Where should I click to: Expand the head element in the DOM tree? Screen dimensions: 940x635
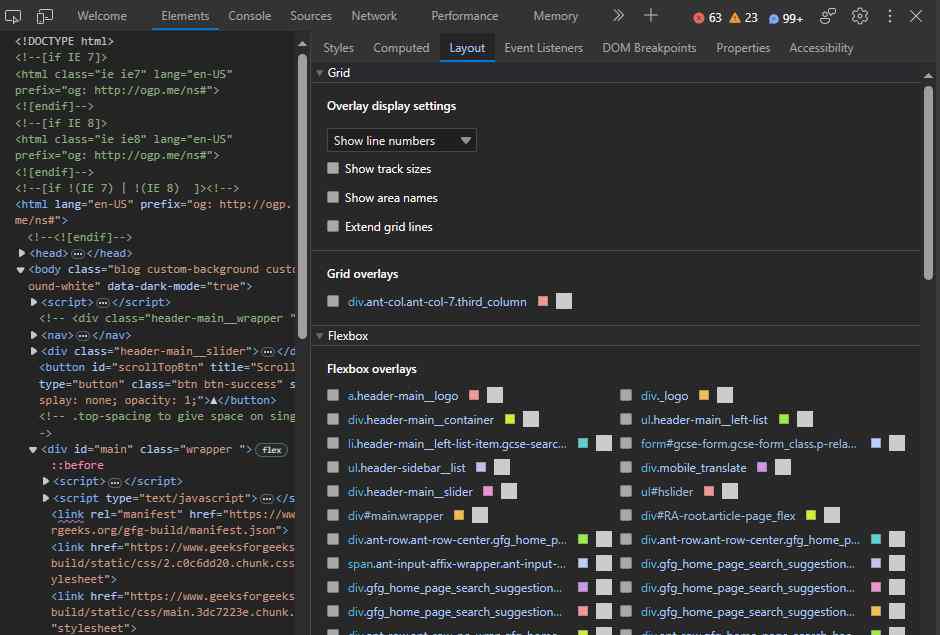coord(22,254)
